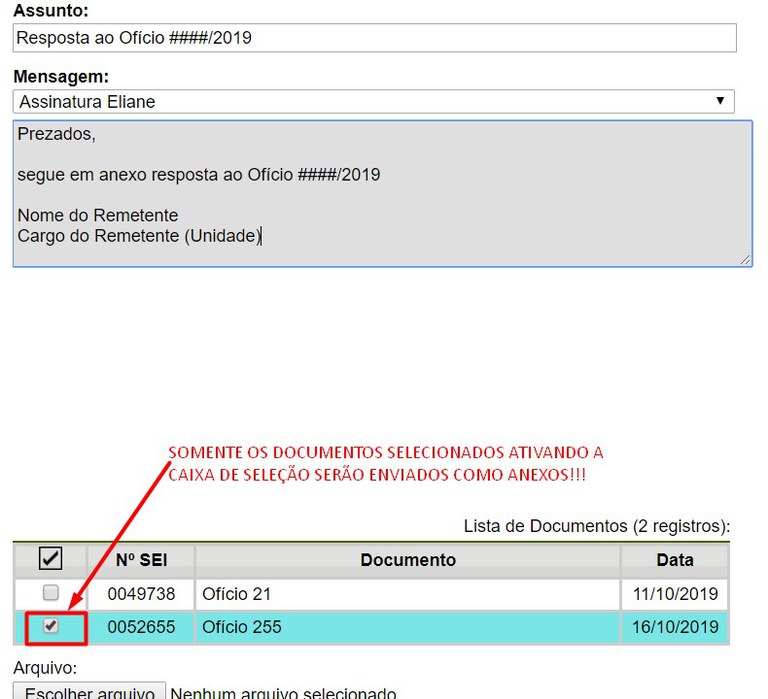Uncheck the box for document 0052655
The width and height of the screenshot is (768, 699).
tap(50, 626)
